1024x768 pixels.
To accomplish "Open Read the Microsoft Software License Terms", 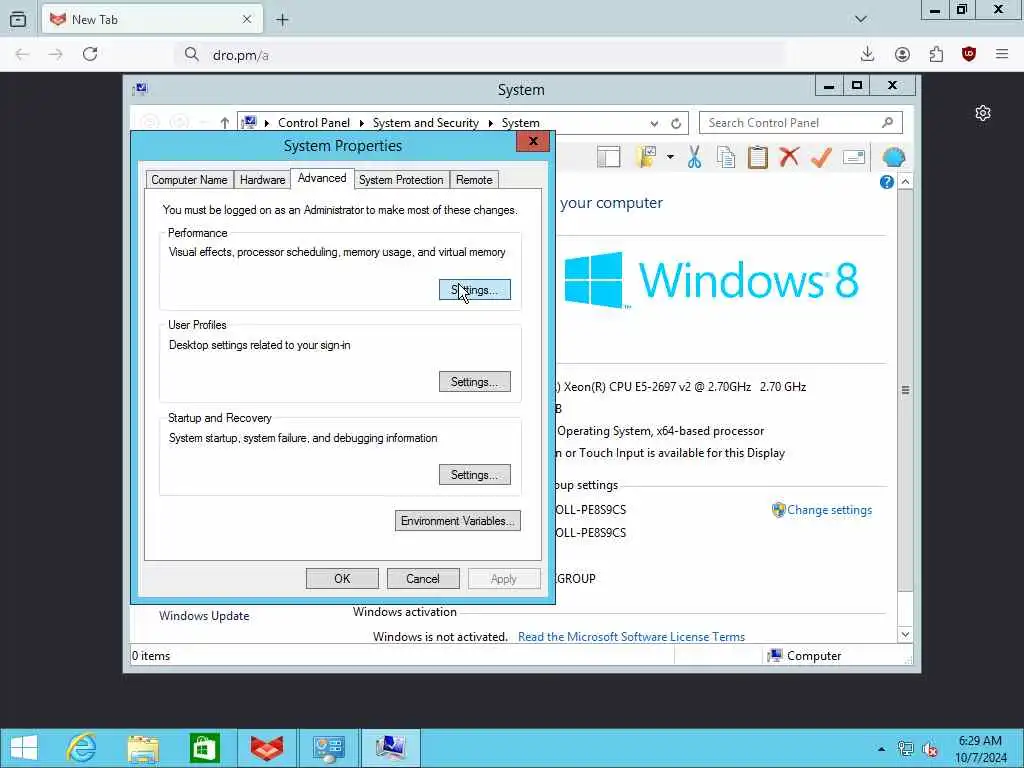I will (631, 637).
